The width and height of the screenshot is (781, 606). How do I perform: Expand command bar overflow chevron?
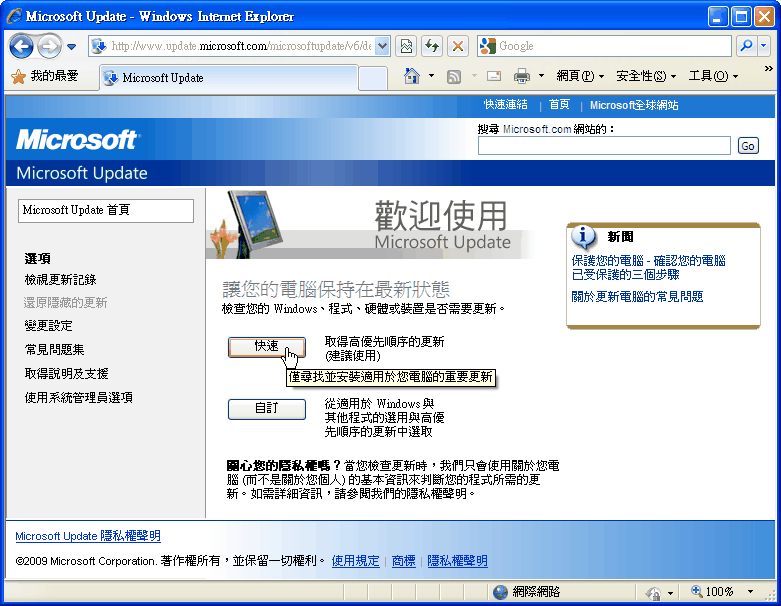(768, 69)
